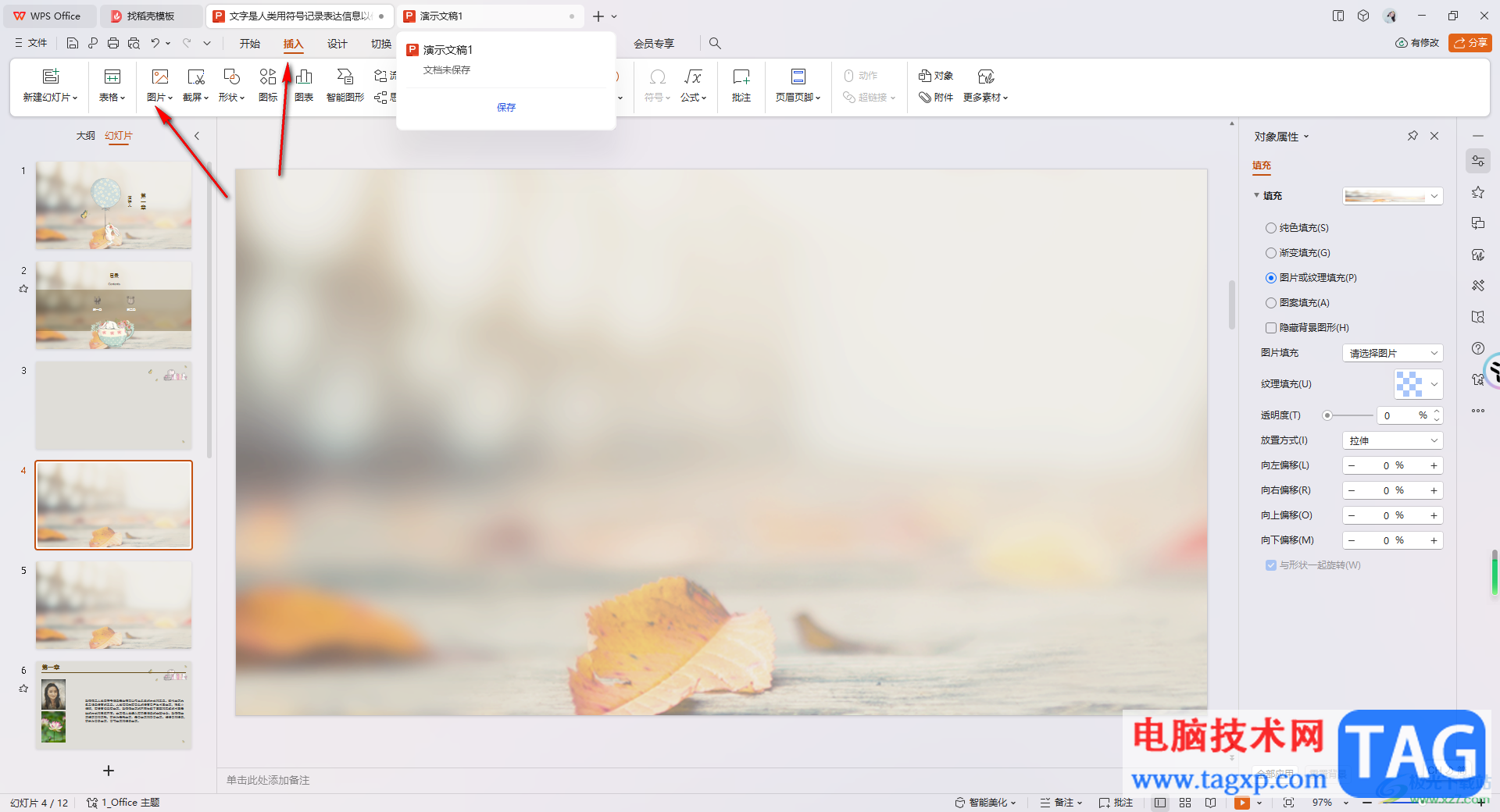Collapse the Fill (填充) section triangle
Screen dimensions: 1500x812
[1256, 195]
